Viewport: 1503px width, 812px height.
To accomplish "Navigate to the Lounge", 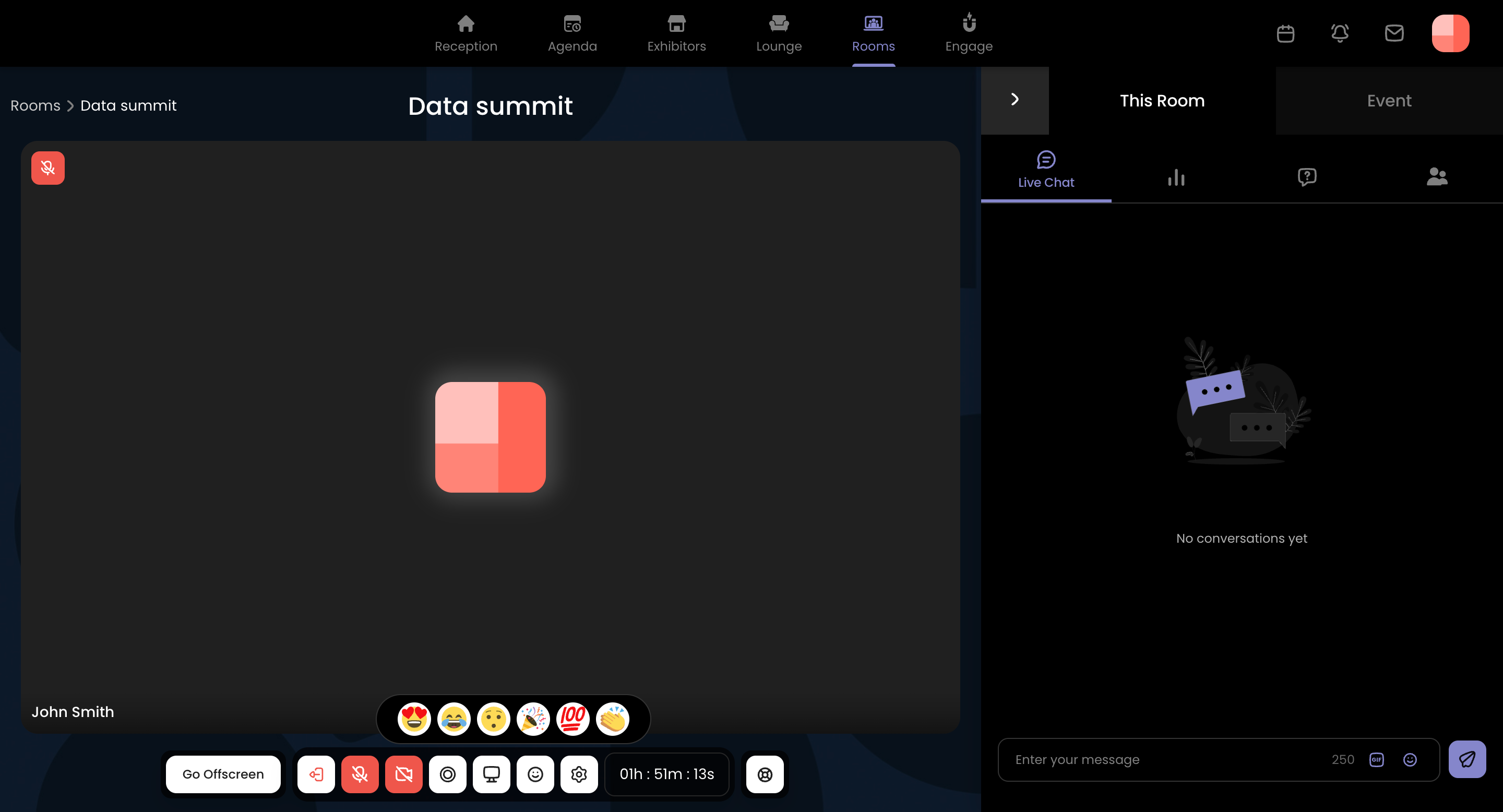I will point(779,34).
